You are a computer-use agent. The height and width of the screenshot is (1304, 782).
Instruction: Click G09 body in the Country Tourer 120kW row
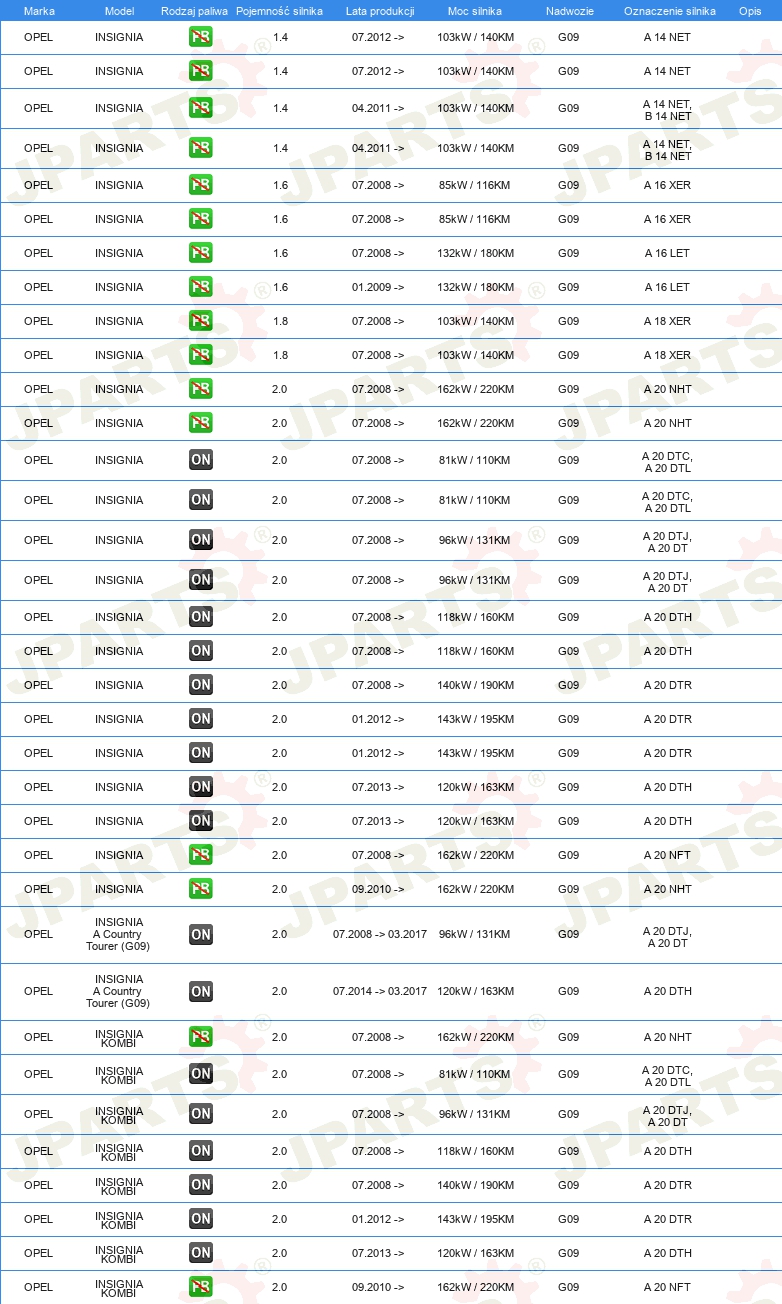568,992
